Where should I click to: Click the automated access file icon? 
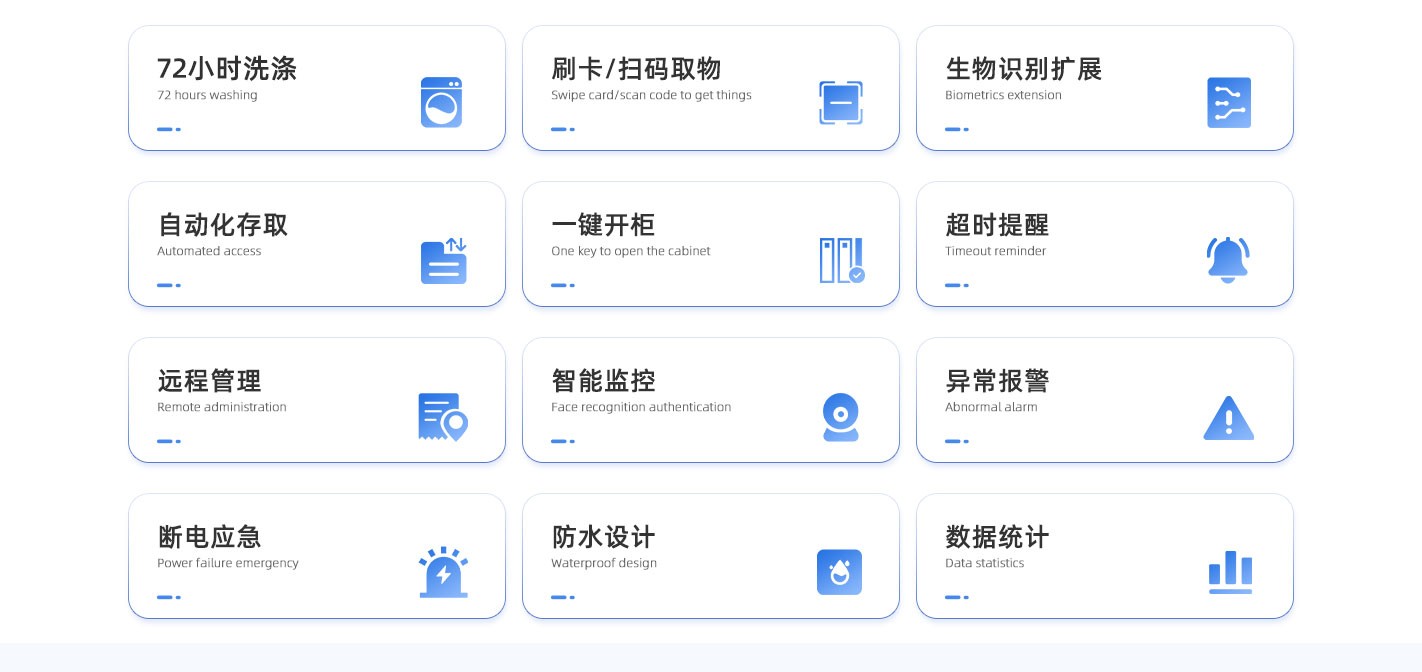pos(443,261)
